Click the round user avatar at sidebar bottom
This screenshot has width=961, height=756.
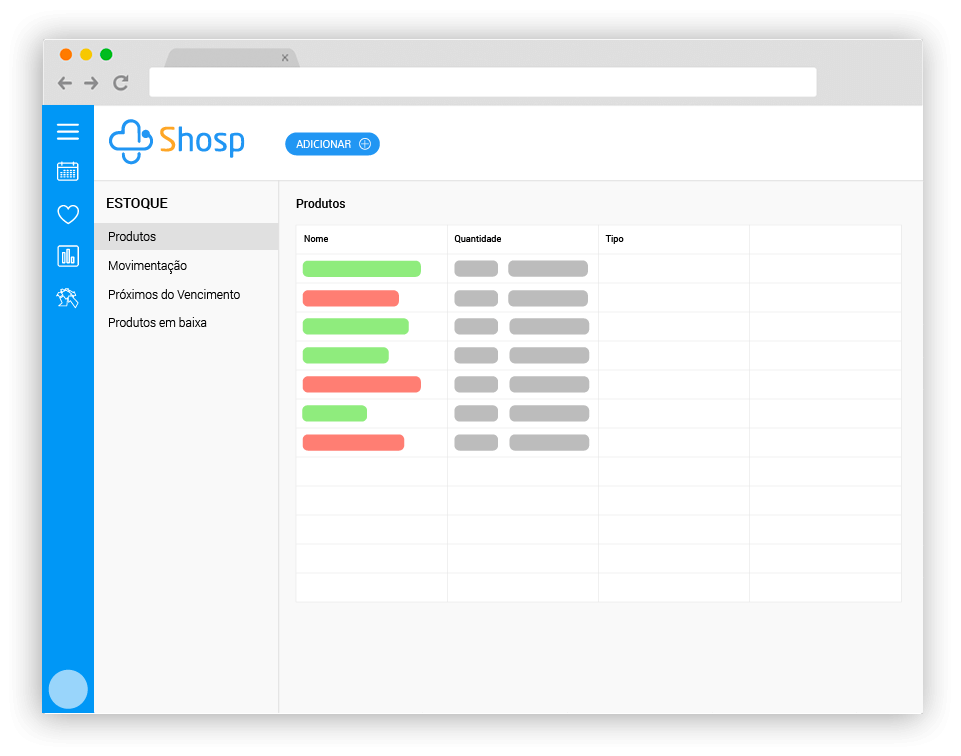pos(68,689)
